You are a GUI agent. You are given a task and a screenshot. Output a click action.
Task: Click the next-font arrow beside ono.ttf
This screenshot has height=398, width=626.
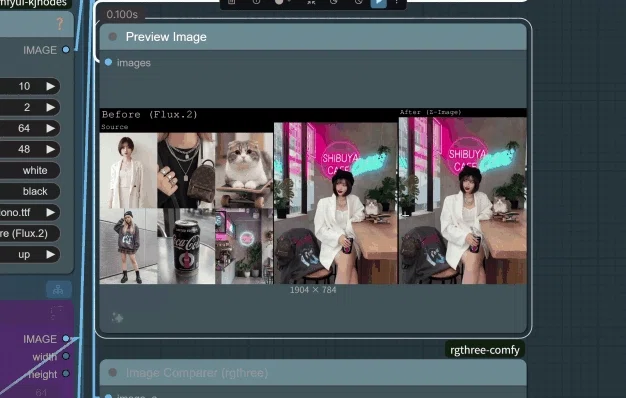(51, 212)
